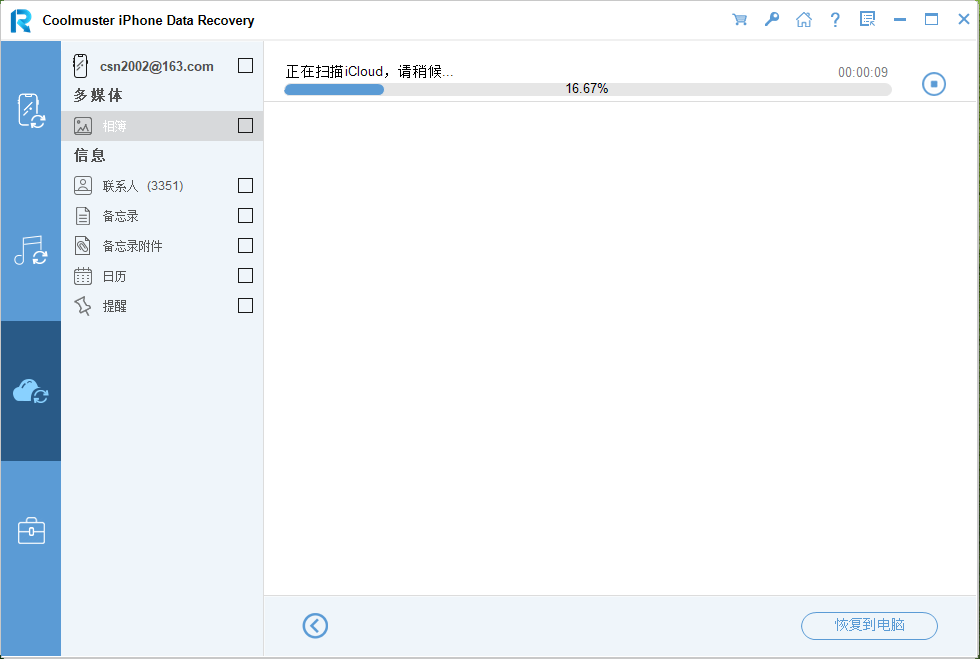
Task: Select the 联系人 (3351) category
Action: pyautogui.click(x=162, y=186)
